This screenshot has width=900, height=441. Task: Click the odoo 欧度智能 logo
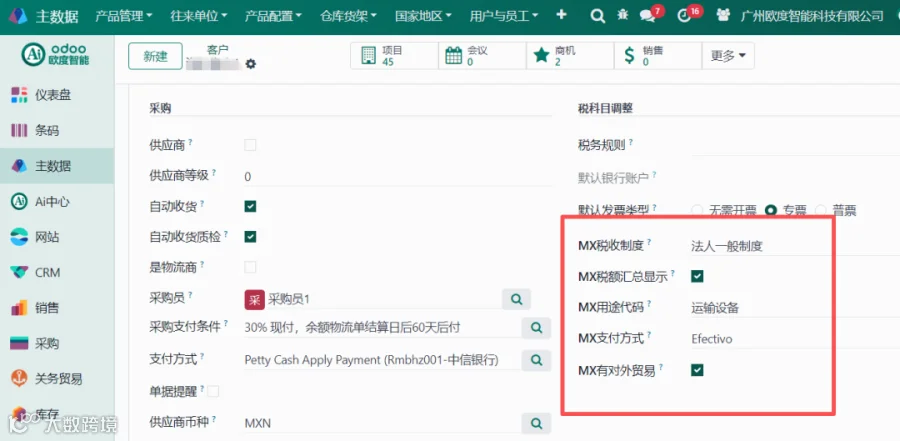pyautogui.click(x=56, y=54)
